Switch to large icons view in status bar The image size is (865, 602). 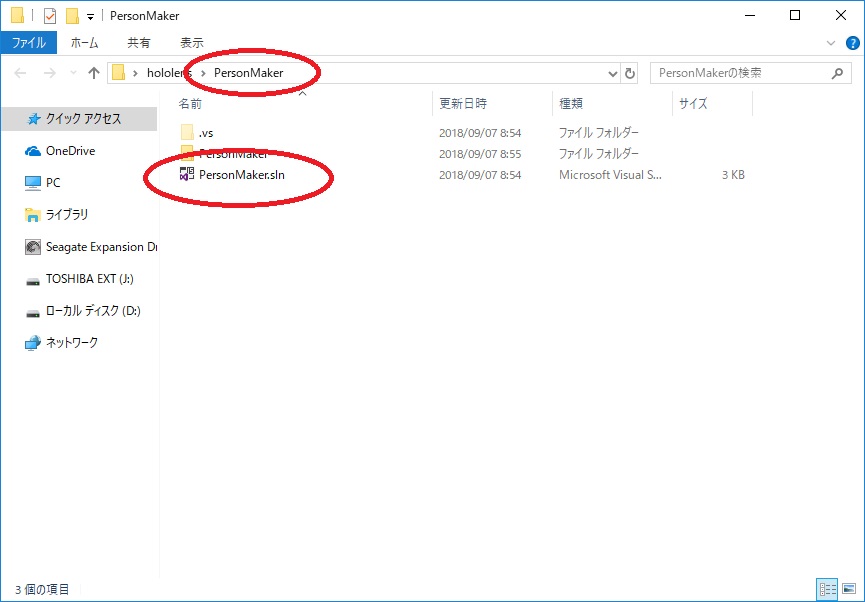(x=849, y=589)
